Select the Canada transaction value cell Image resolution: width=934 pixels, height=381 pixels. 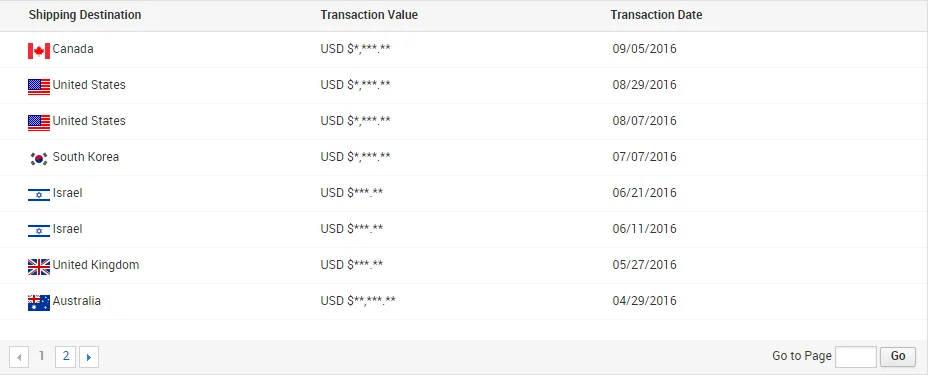click(x=356, y=49)
